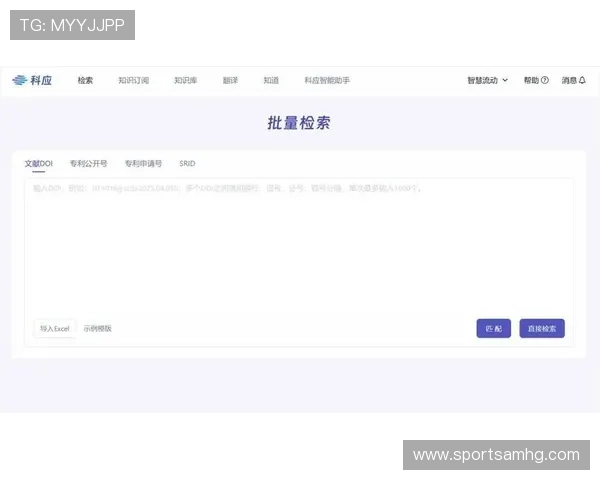This screenshot has width=600, height=480.
Task: Open the 知道 navigation item
Action: [271, 80]
